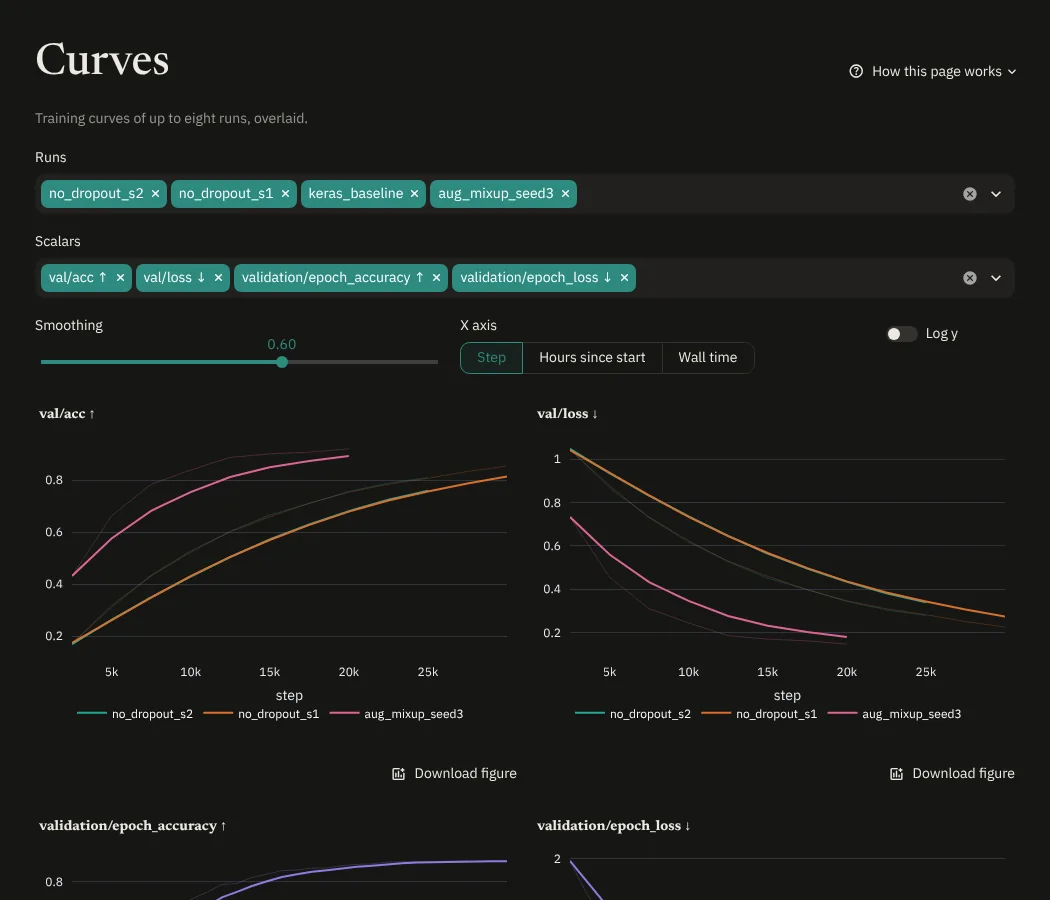The image size is (1050, 900).
Task: Click the Smoothing slider handle
Action: (282, 362)
